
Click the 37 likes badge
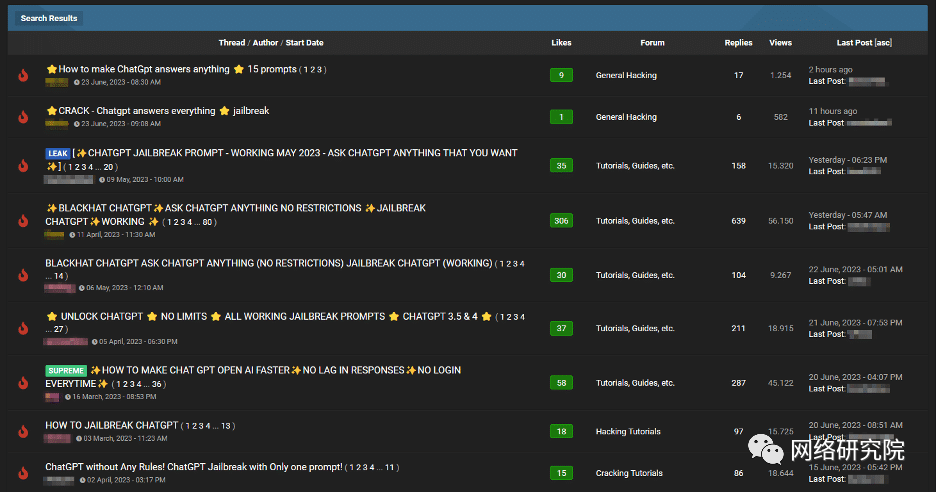561,328
